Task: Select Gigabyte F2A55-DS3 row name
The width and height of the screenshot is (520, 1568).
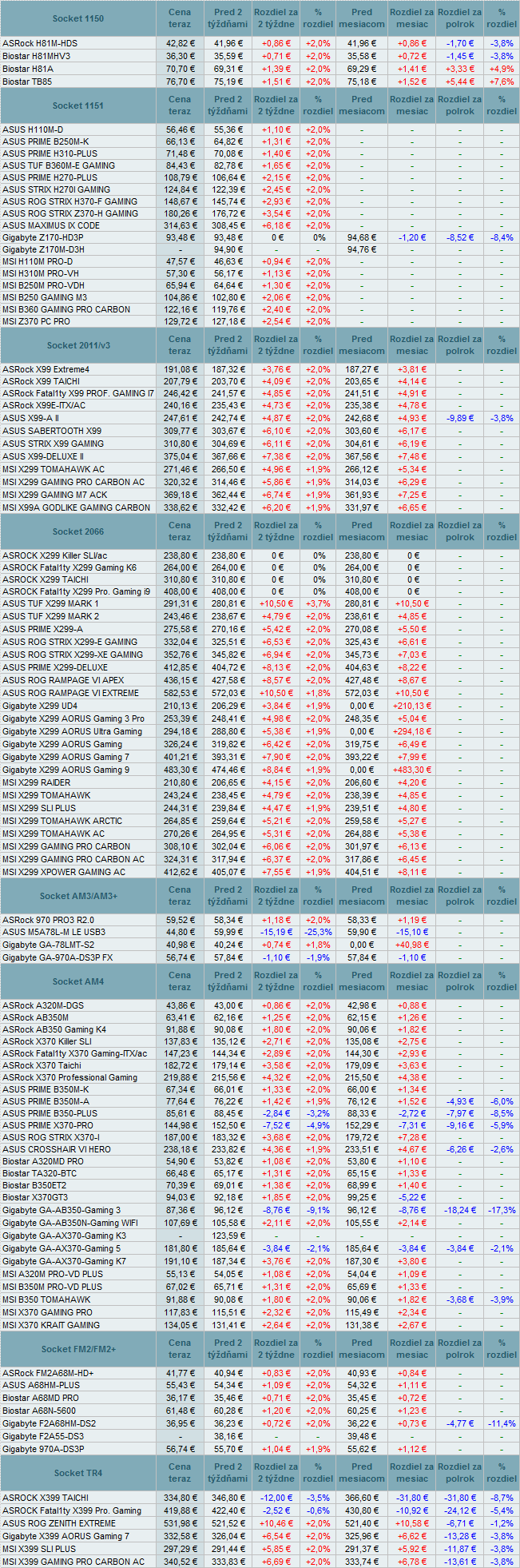Action: pos(43,1436)
